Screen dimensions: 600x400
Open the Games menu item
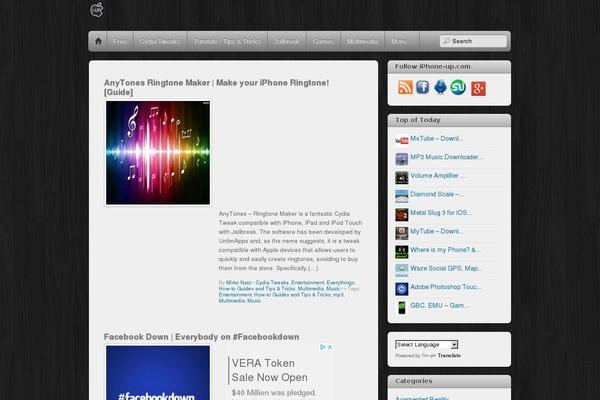coord(323,41)
